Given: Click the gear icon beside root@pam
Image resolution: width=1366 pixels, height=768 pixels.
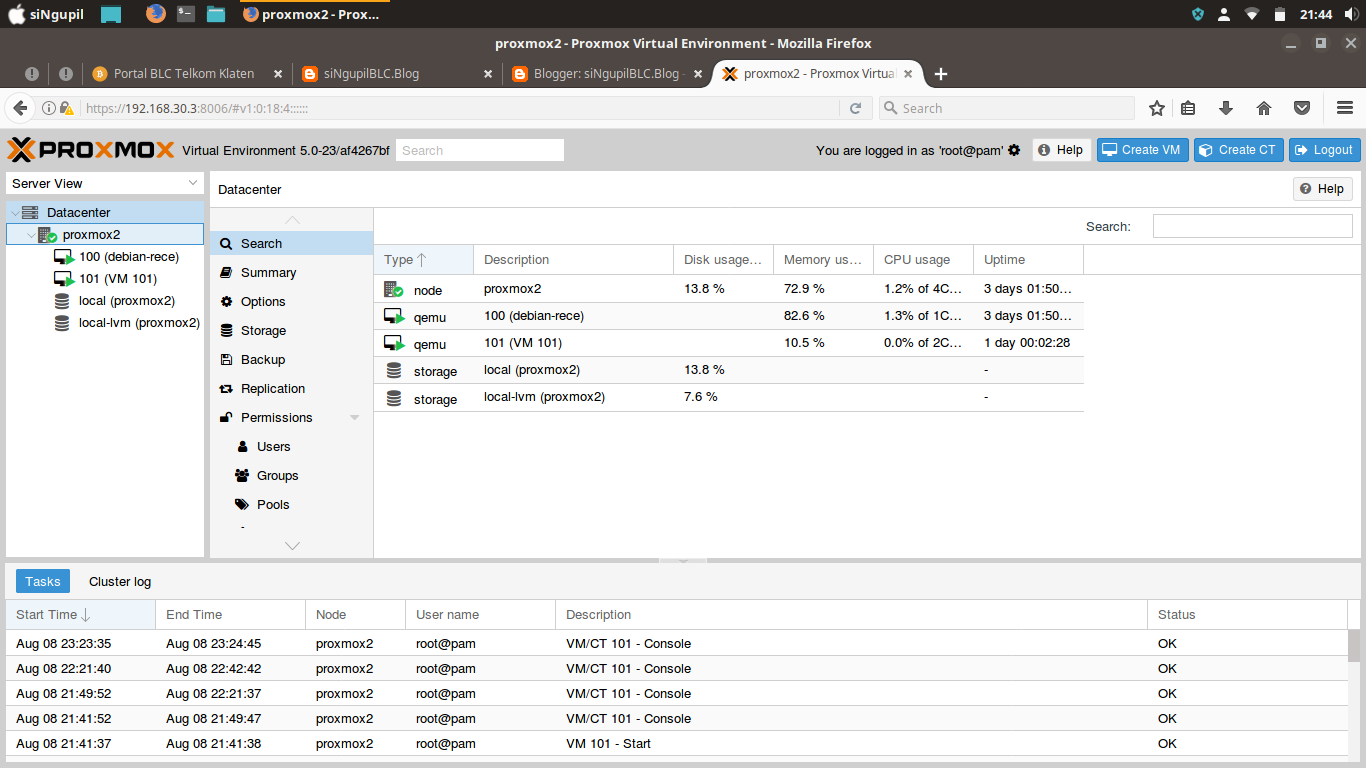Looking at the screenshot, I should click(x=1014, y=150).
